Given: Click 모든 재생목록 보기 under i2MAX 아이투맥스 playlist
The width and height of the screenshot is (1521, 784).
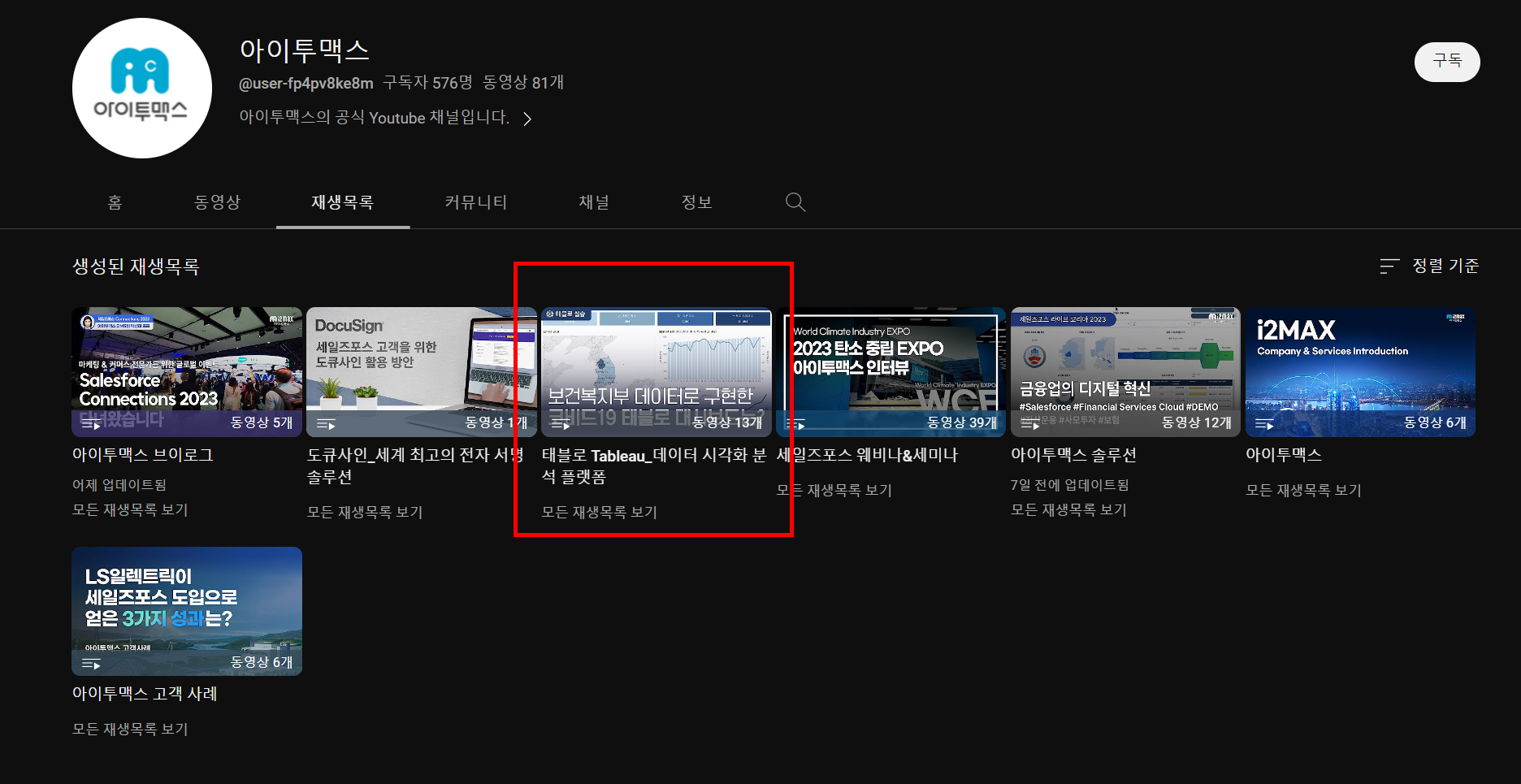Looking at the screenshot, I should click(x=1303, y=491).
